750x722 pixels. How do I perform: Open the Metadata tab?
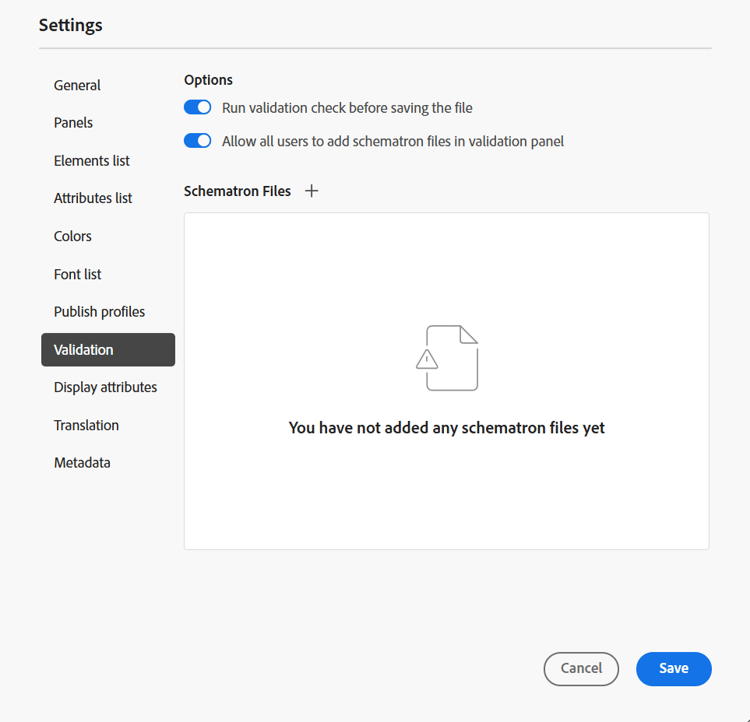pyautogui.click(x=82, y=463)
